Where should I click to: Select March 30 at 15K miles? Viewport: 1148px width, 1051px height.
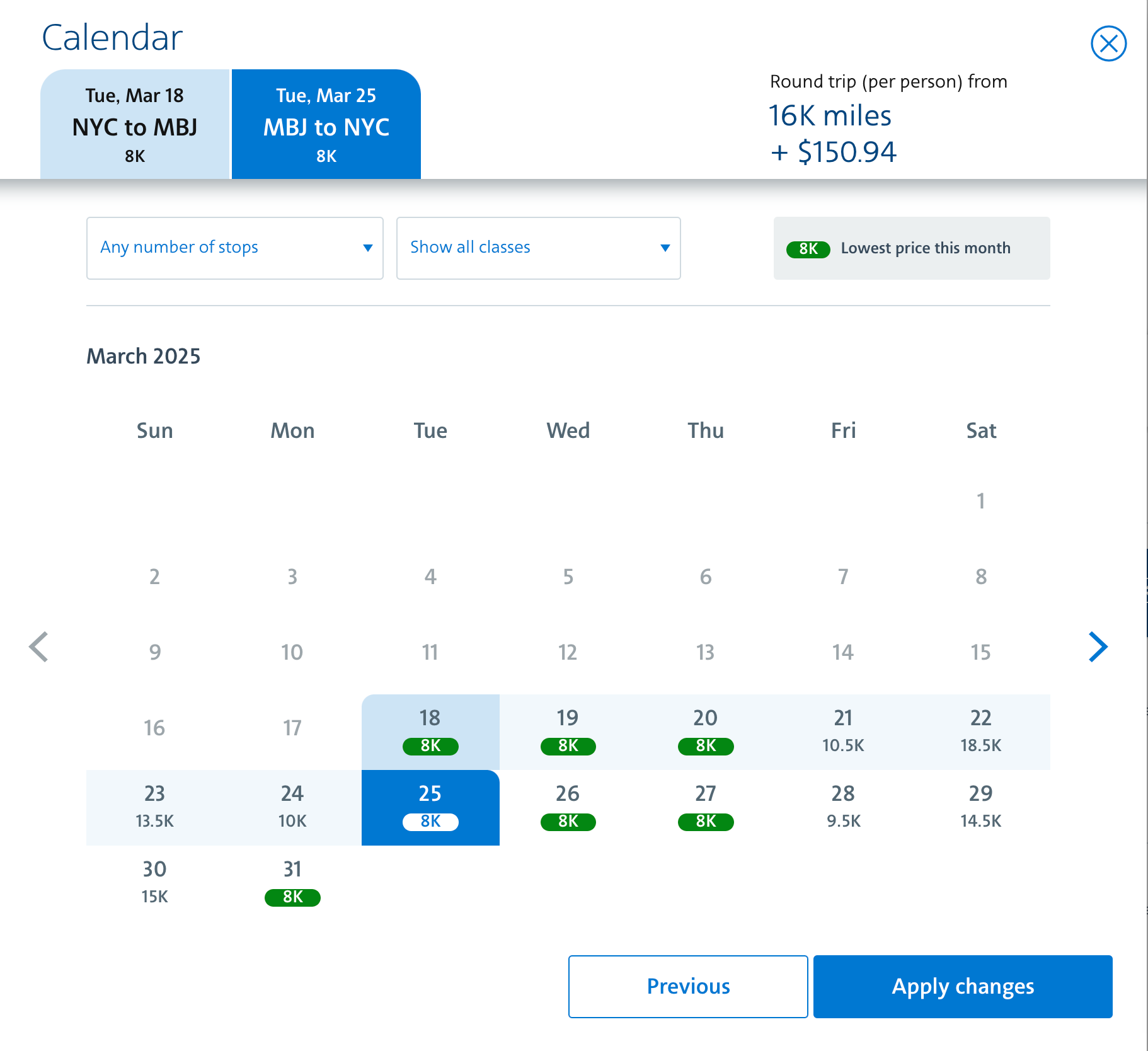pyautogui.click(x=154, y=883)
